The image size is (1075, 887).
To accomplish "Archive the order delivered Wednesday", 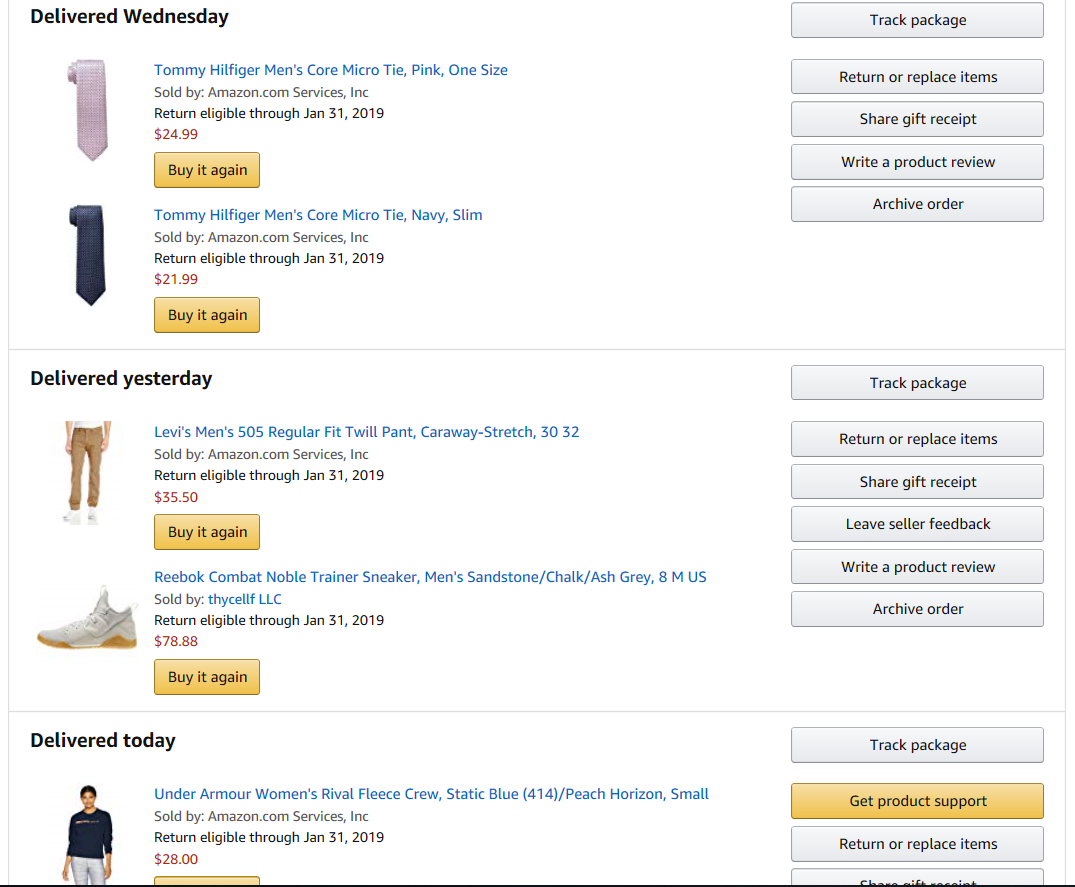I will click(x=917, y=204).
